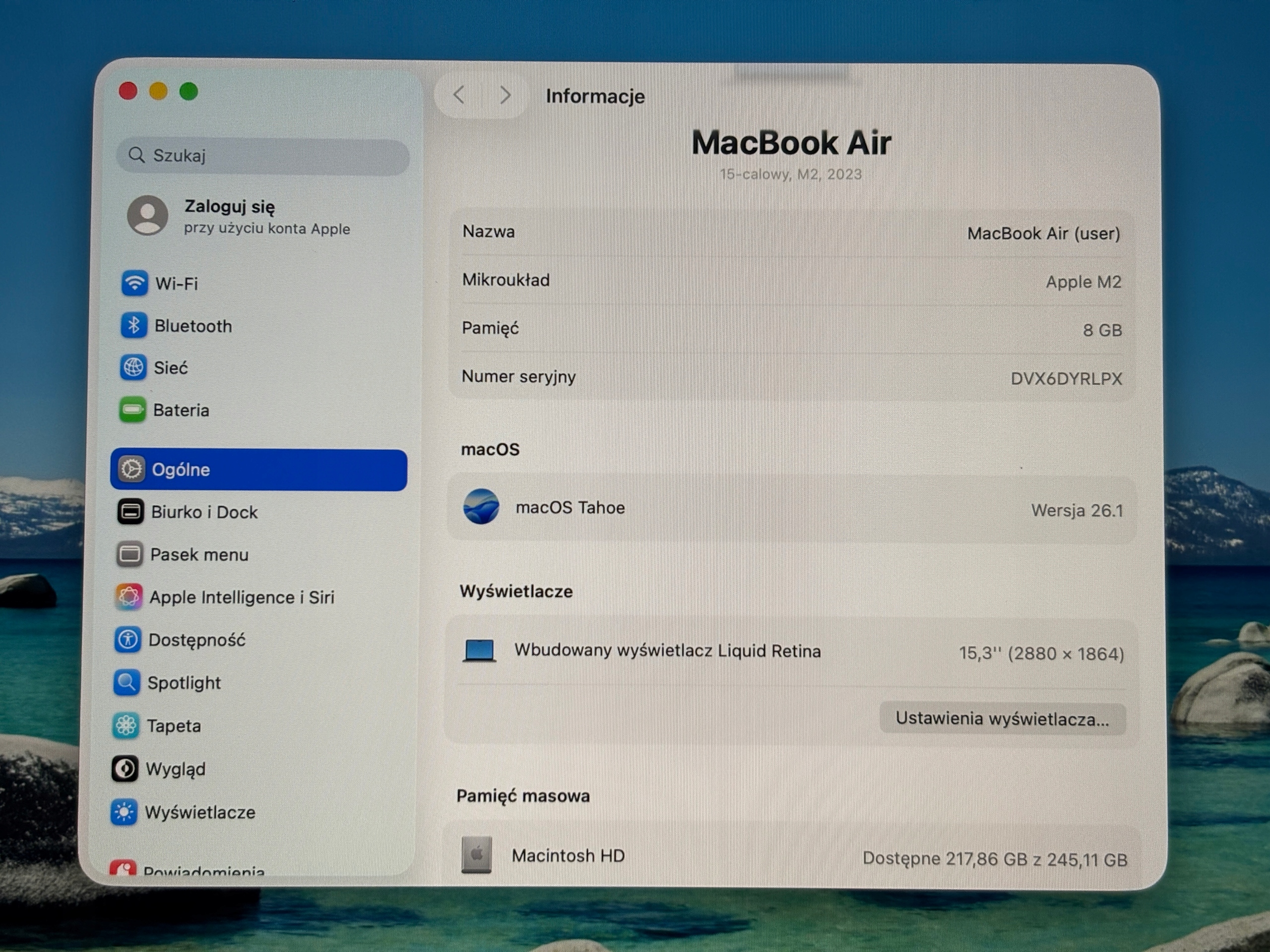Select Tapeta label in sidebar
Screen dimensions: 1270x952
tap(174, 726)
